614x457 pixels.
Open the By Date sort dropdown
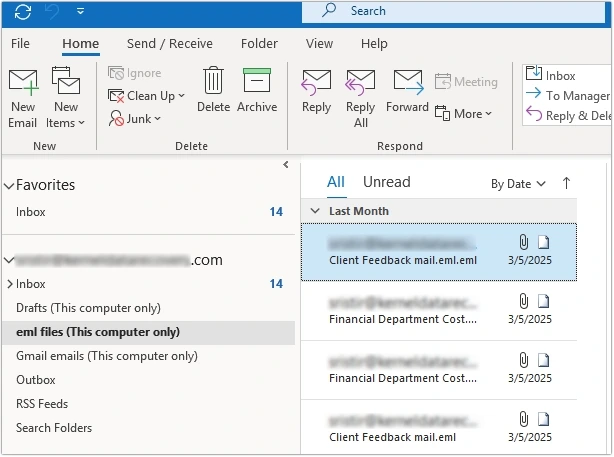[518, 184]
